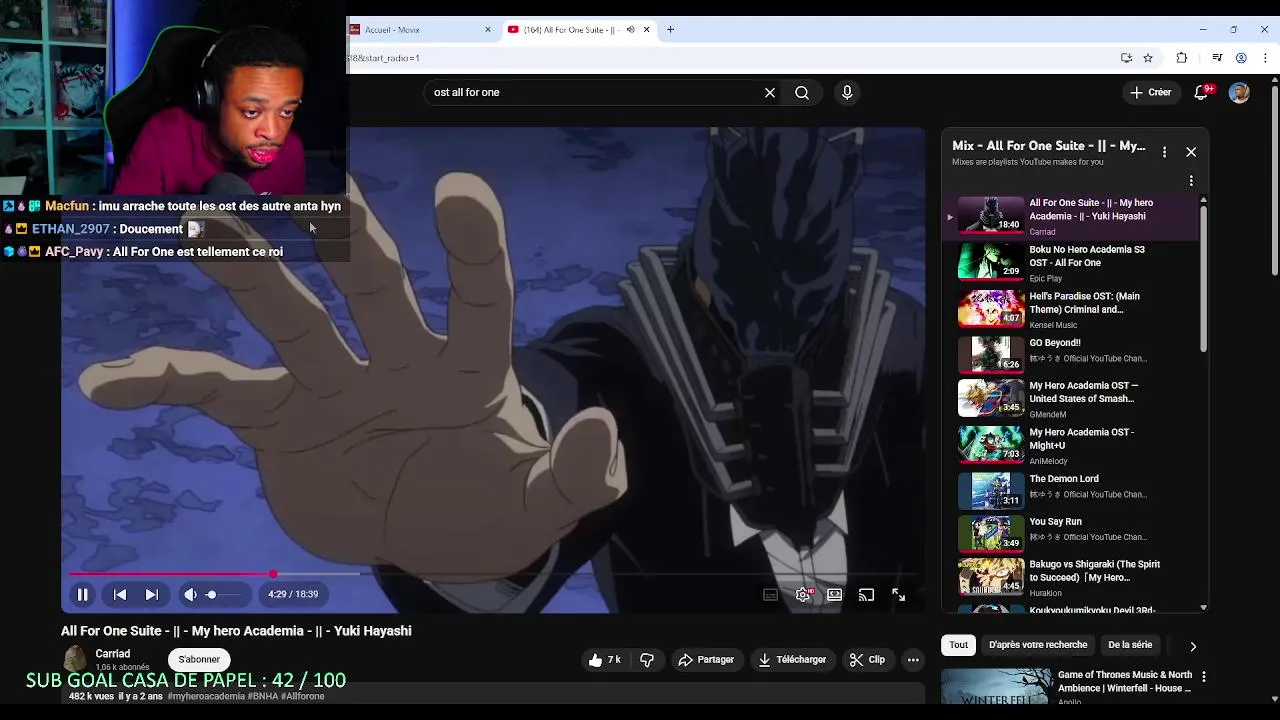Clear the search box text
The height and width of the screenshot is (720, 1280).
(770, 92)
